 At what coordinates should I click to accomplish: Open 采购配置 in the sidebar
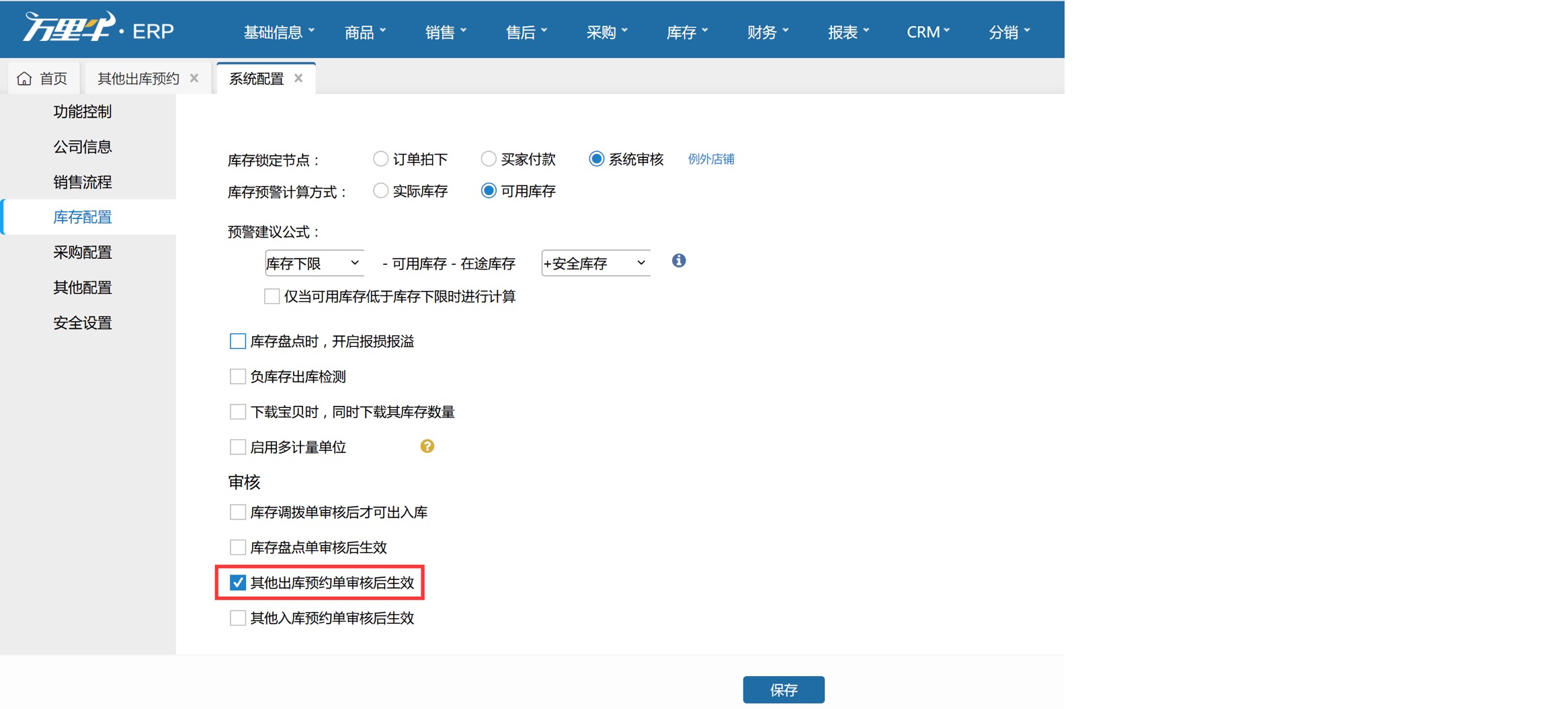tap(83, 252)
